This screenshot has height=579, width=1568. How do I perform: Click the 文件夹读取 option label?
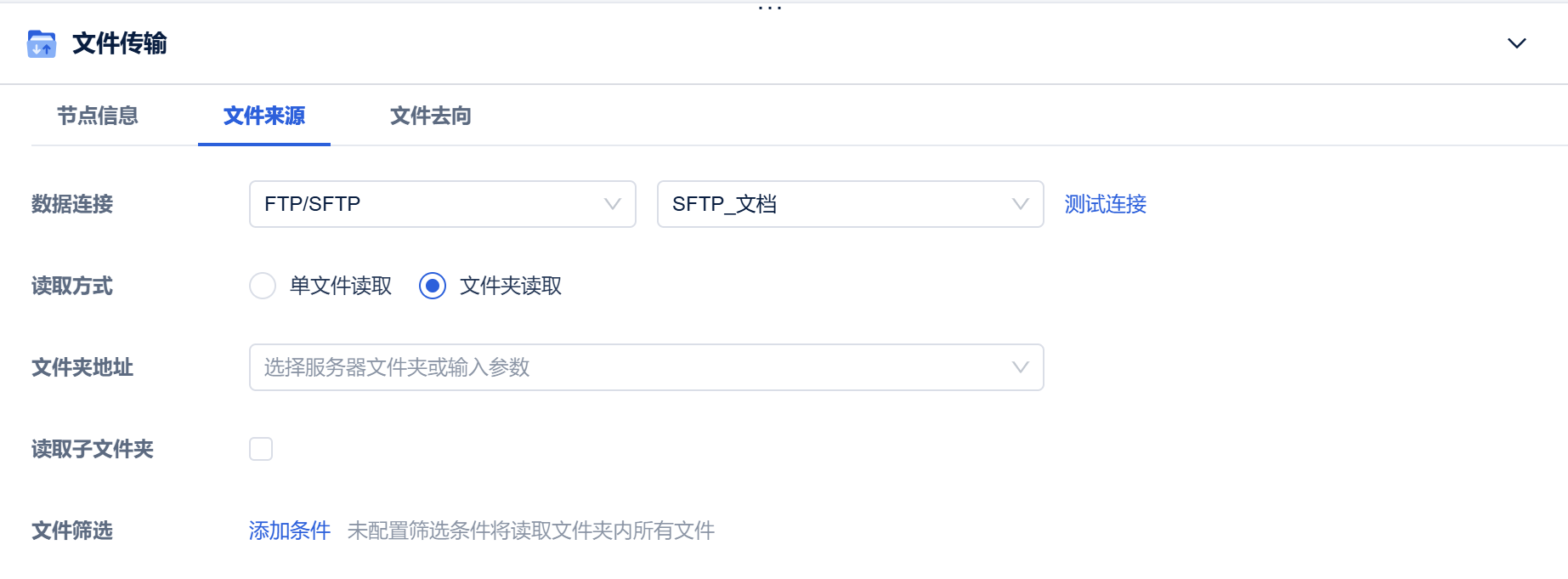511,286
